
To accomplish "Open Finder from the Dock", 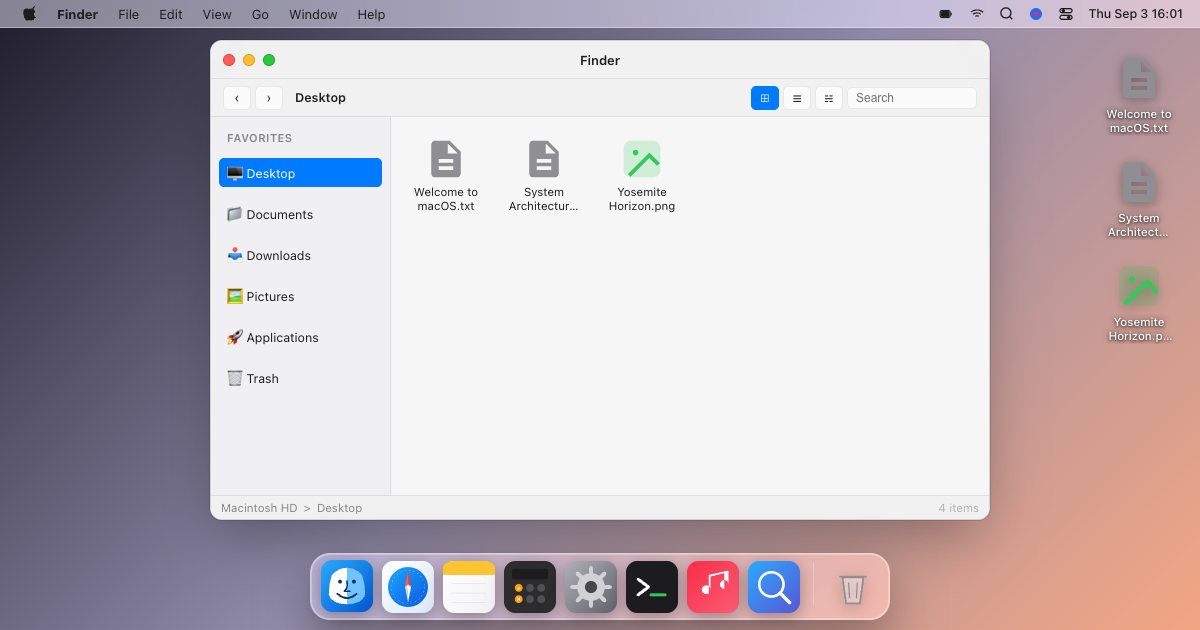I will [347, 587].
